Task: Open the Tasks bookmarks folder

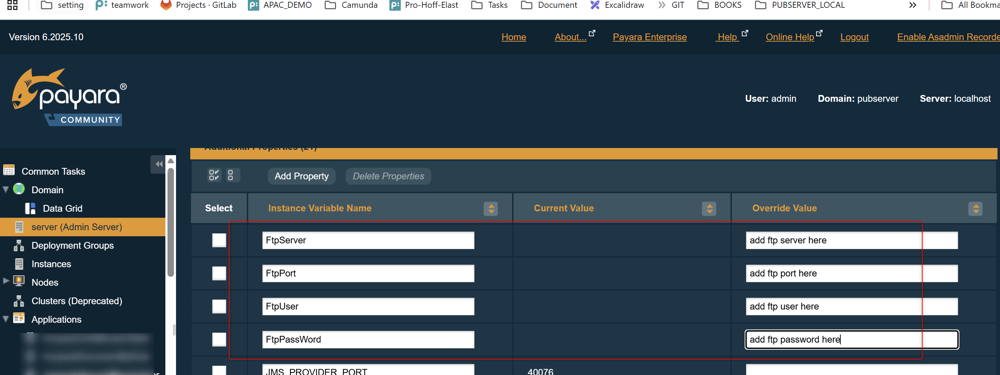Action: 489,5
